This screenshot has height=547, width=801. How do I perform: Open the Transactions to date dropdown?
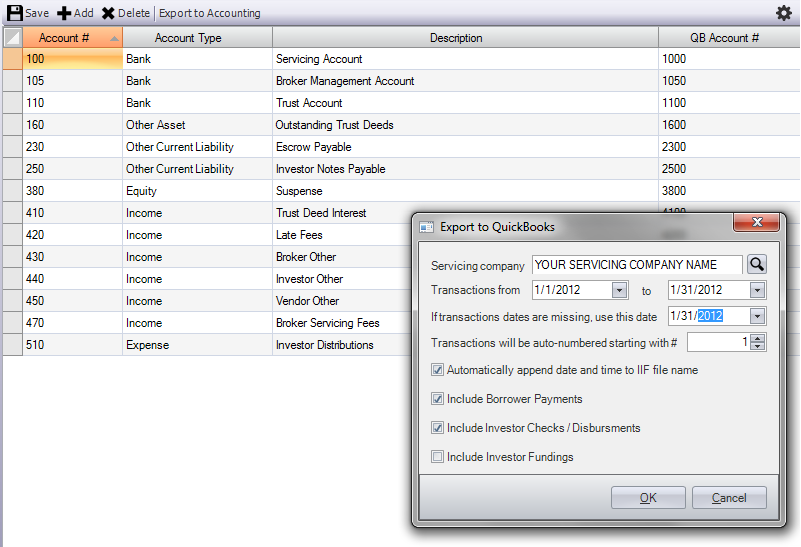point(758,290)
